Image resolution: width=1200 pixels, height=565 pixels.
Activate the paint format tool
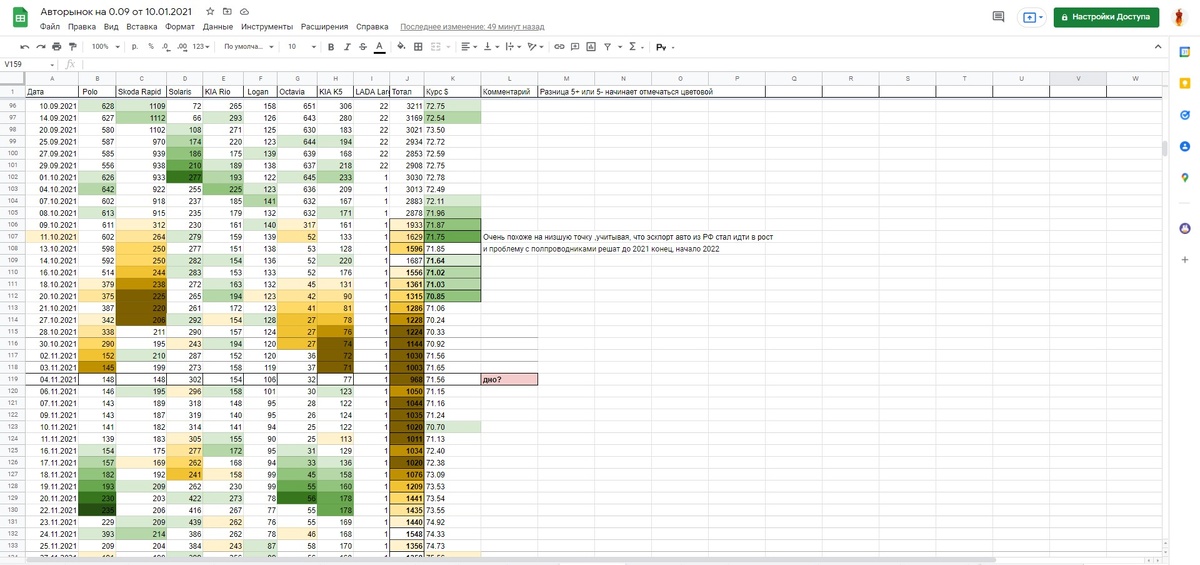pyautogui.click(x=73, y=46)
